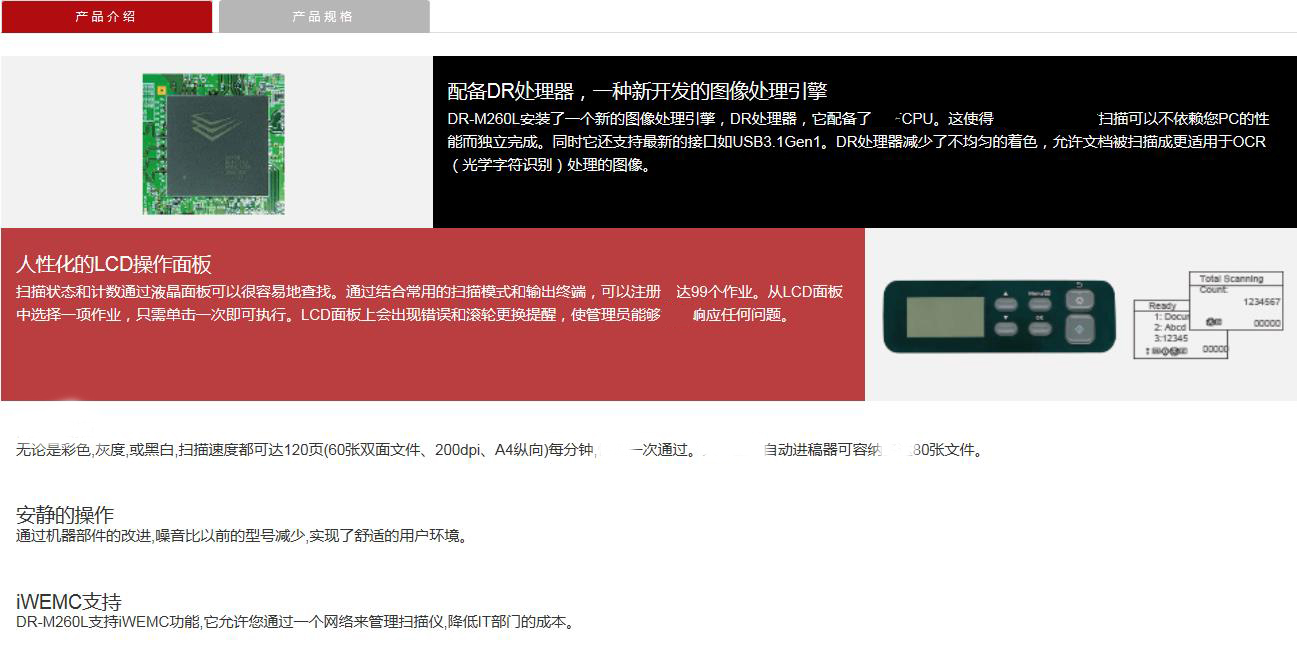Viewport: 1297px width, 659px height.
Task: Click the line starting "扫描状态和计数通过液晶面板"
Action: point(429,292)
